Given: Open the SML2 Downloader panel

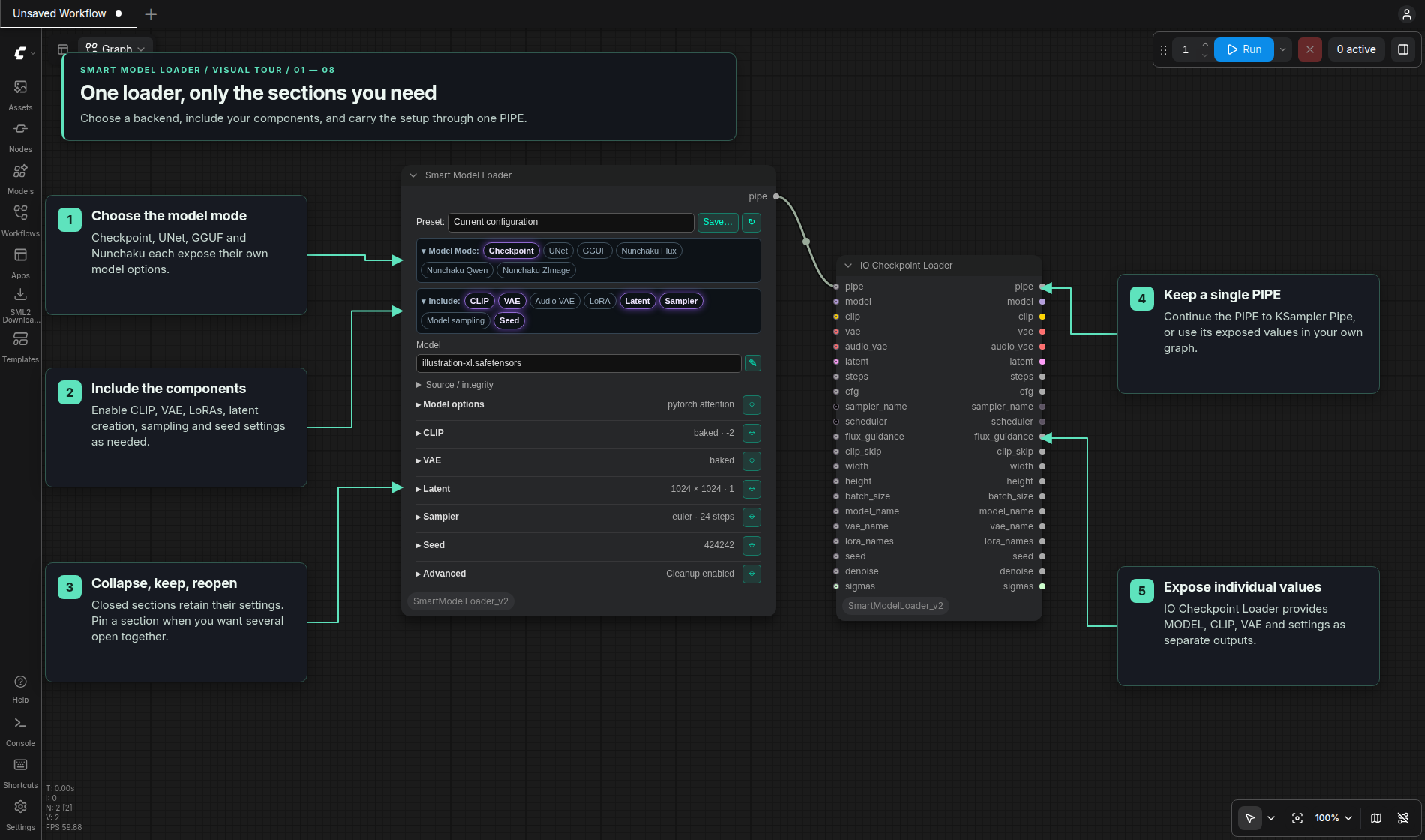Looking at the screenshot, I should click(20, 305).
